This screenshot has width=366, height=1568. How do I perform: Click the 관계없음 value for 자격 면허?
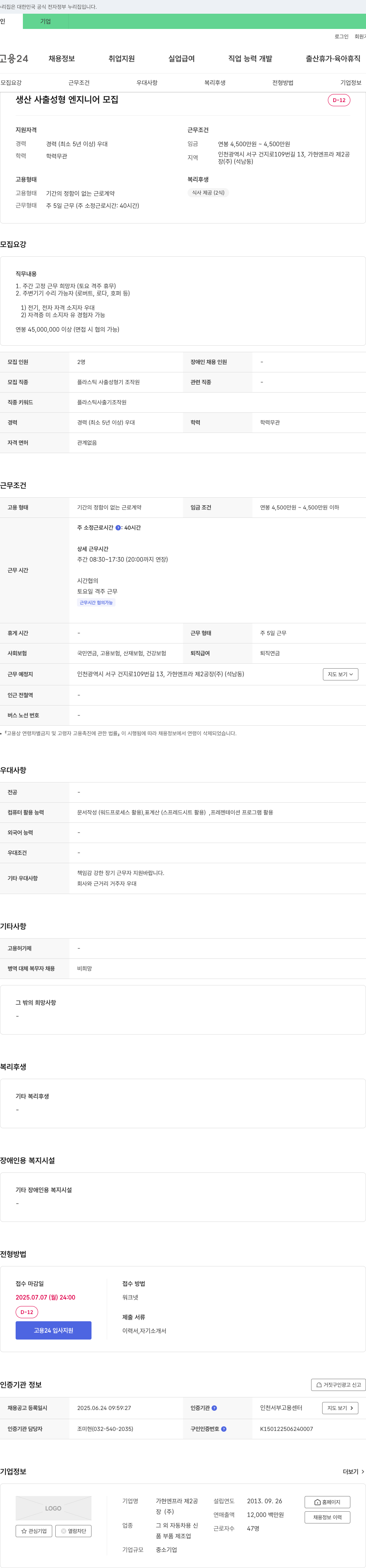pos(87,442)
